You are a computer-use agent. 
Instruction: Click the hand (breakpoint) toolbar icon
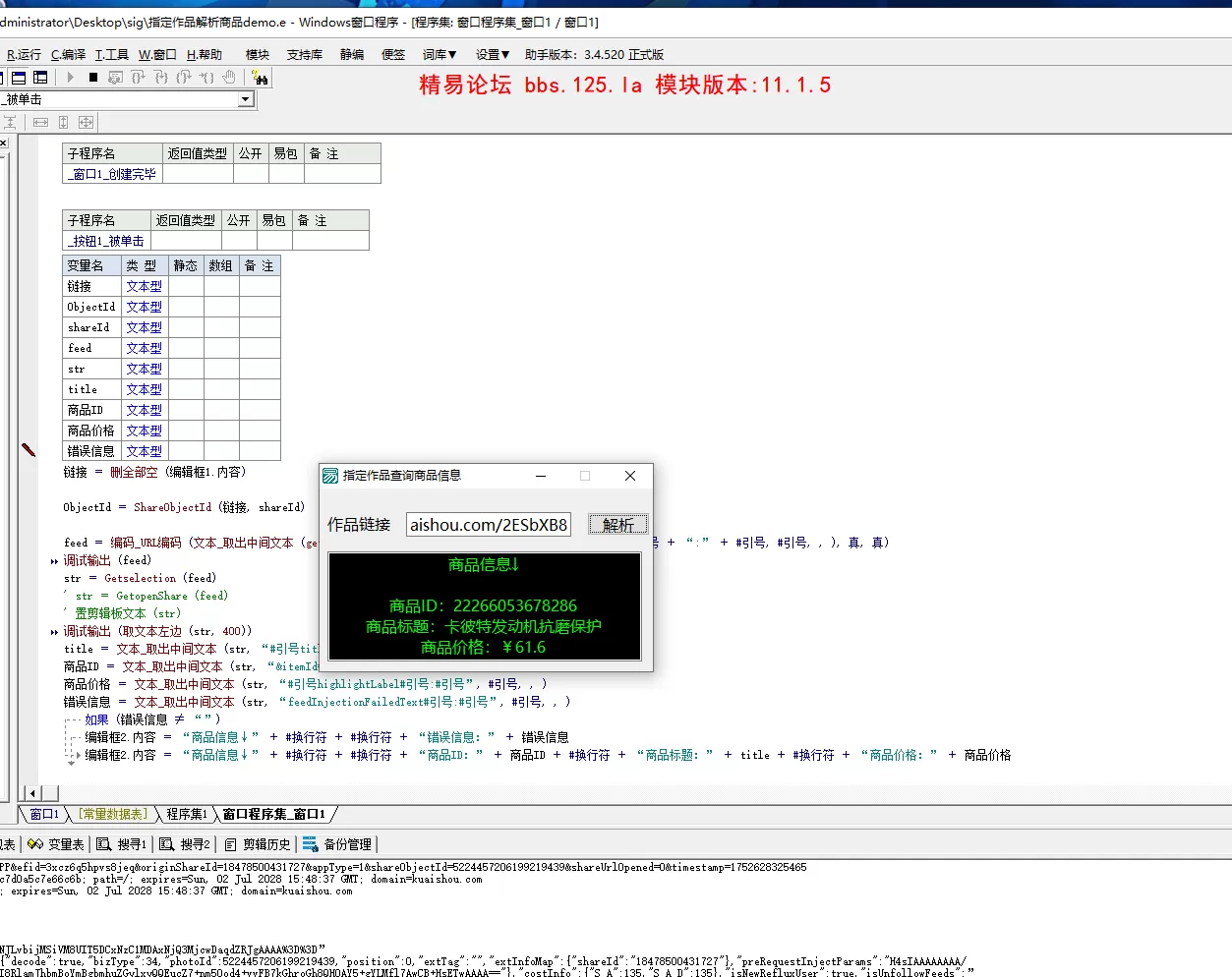tap(229, 77)
